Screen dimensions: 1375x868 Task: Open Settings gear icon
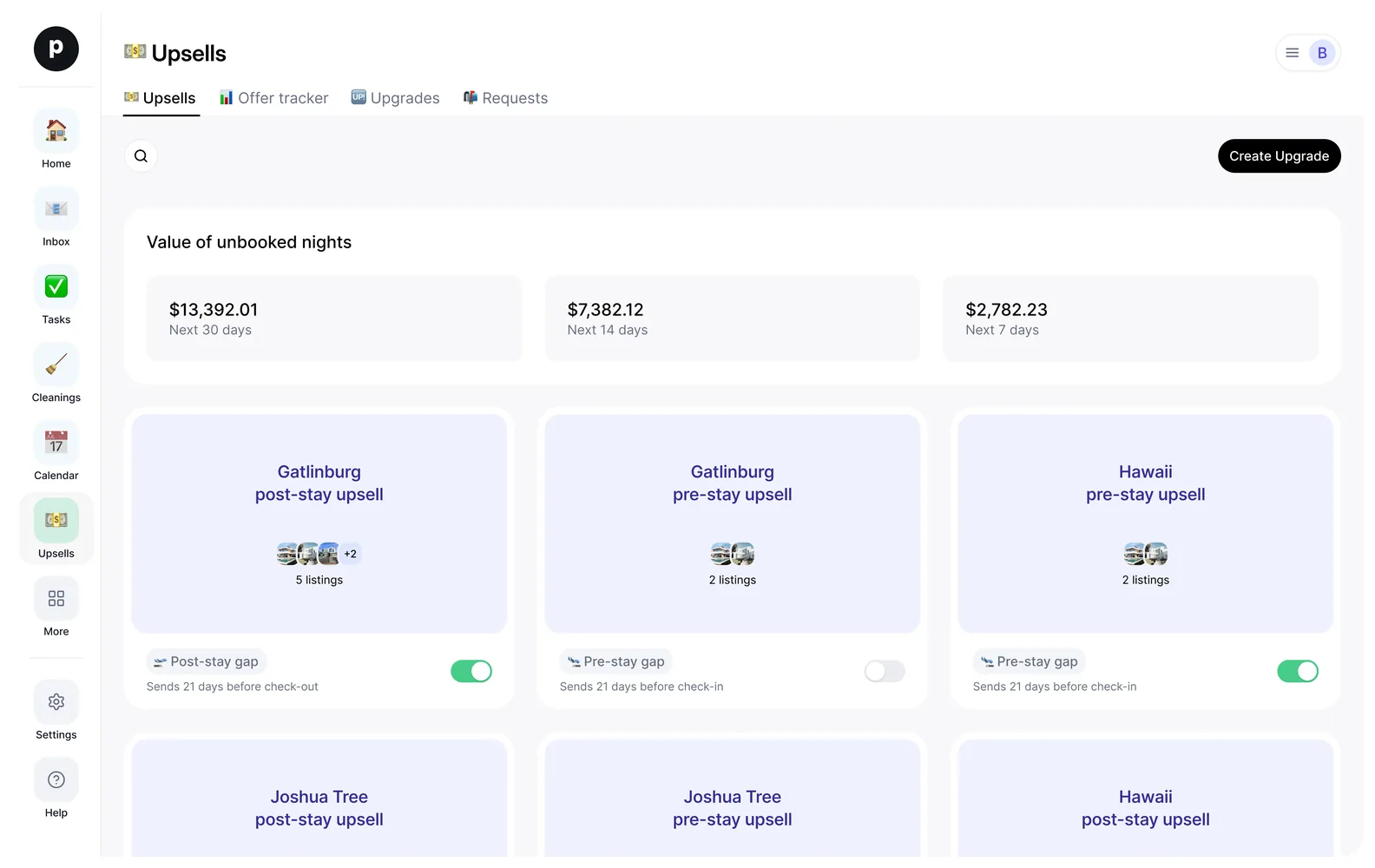coord(56,702)
